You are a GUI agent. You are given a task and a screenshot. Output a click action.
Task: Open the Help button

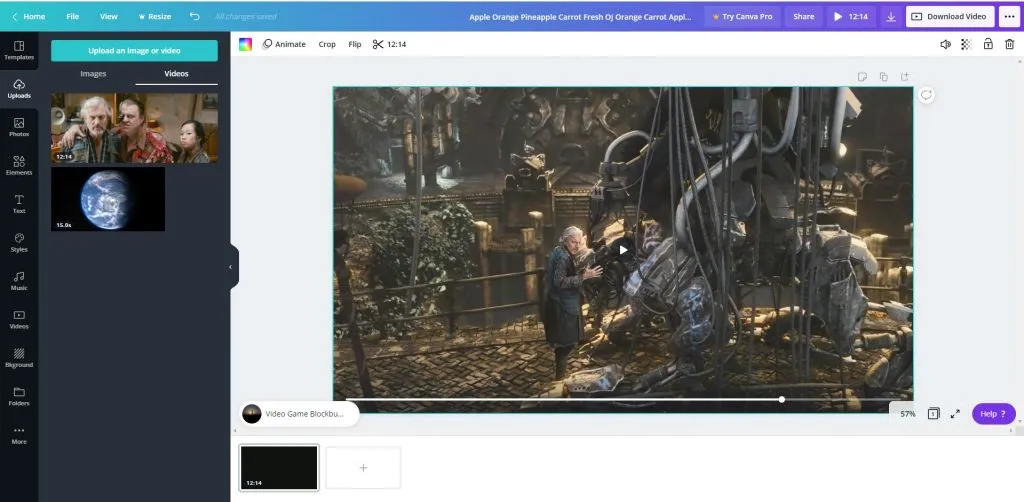(x=993, y=414)
